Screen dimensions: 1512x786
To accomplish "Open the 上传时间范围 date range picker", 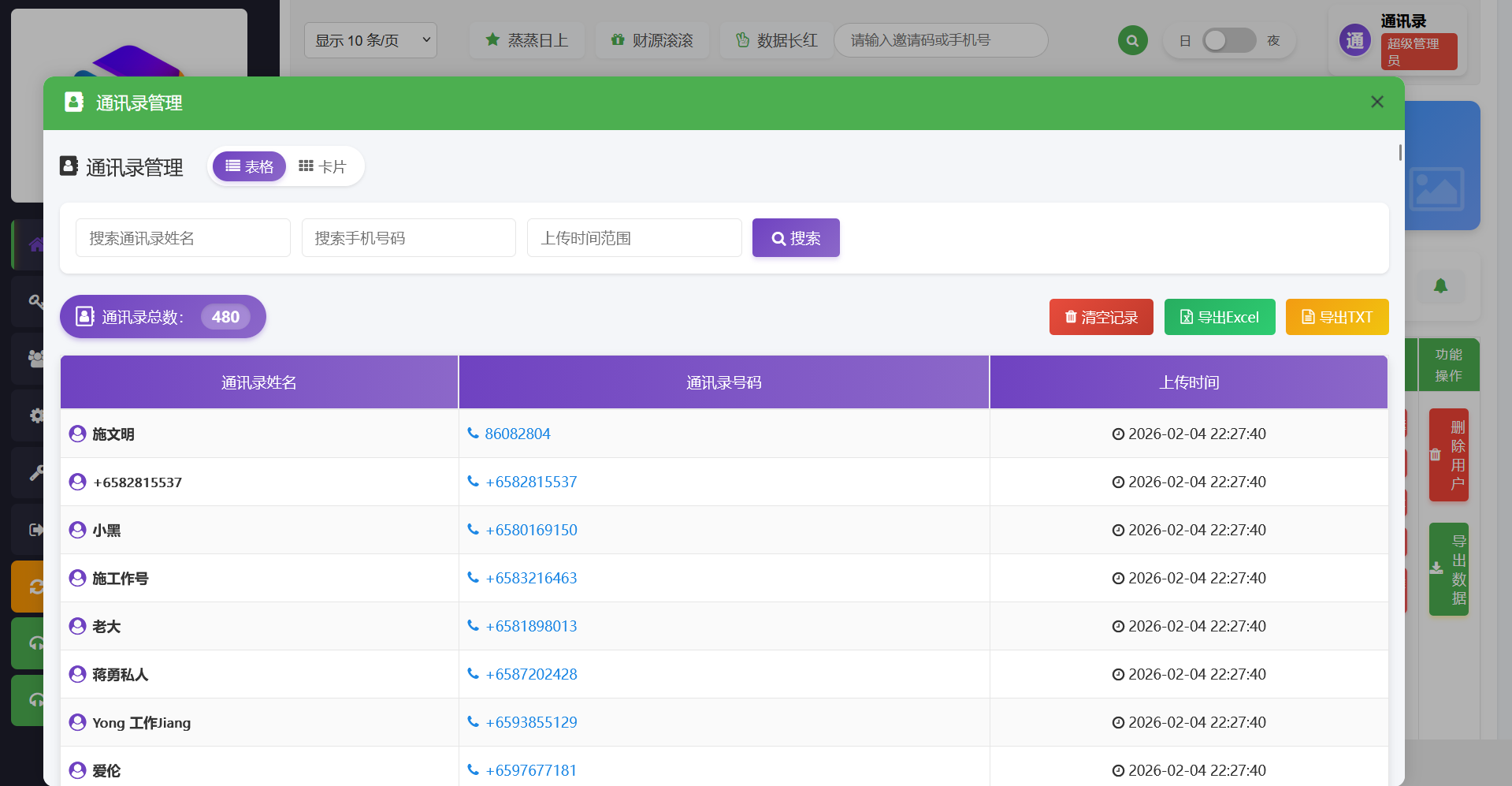I will [633, 238].
